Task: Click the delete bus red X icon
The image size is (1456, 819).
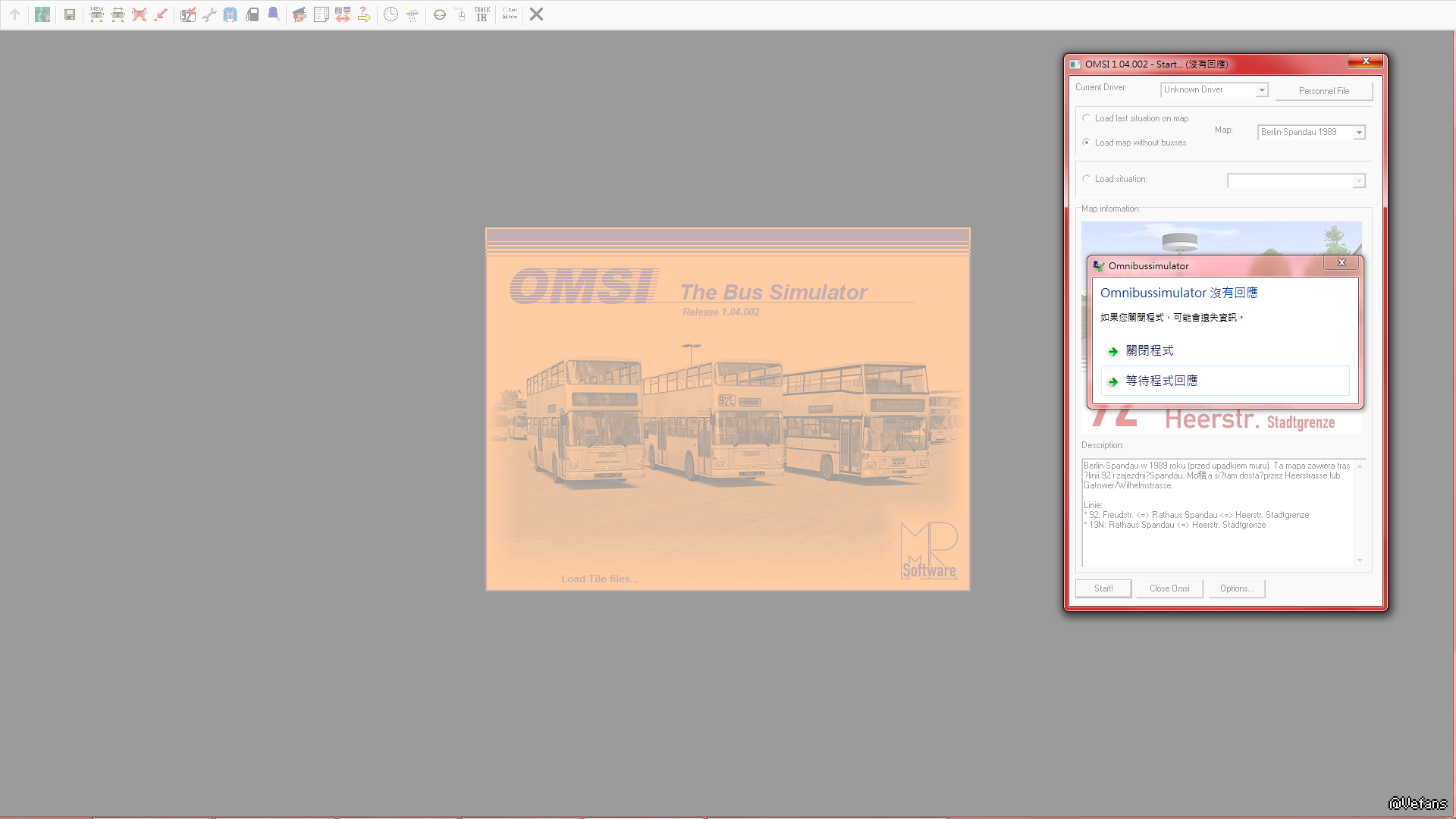Action: [x=139, y=14]
